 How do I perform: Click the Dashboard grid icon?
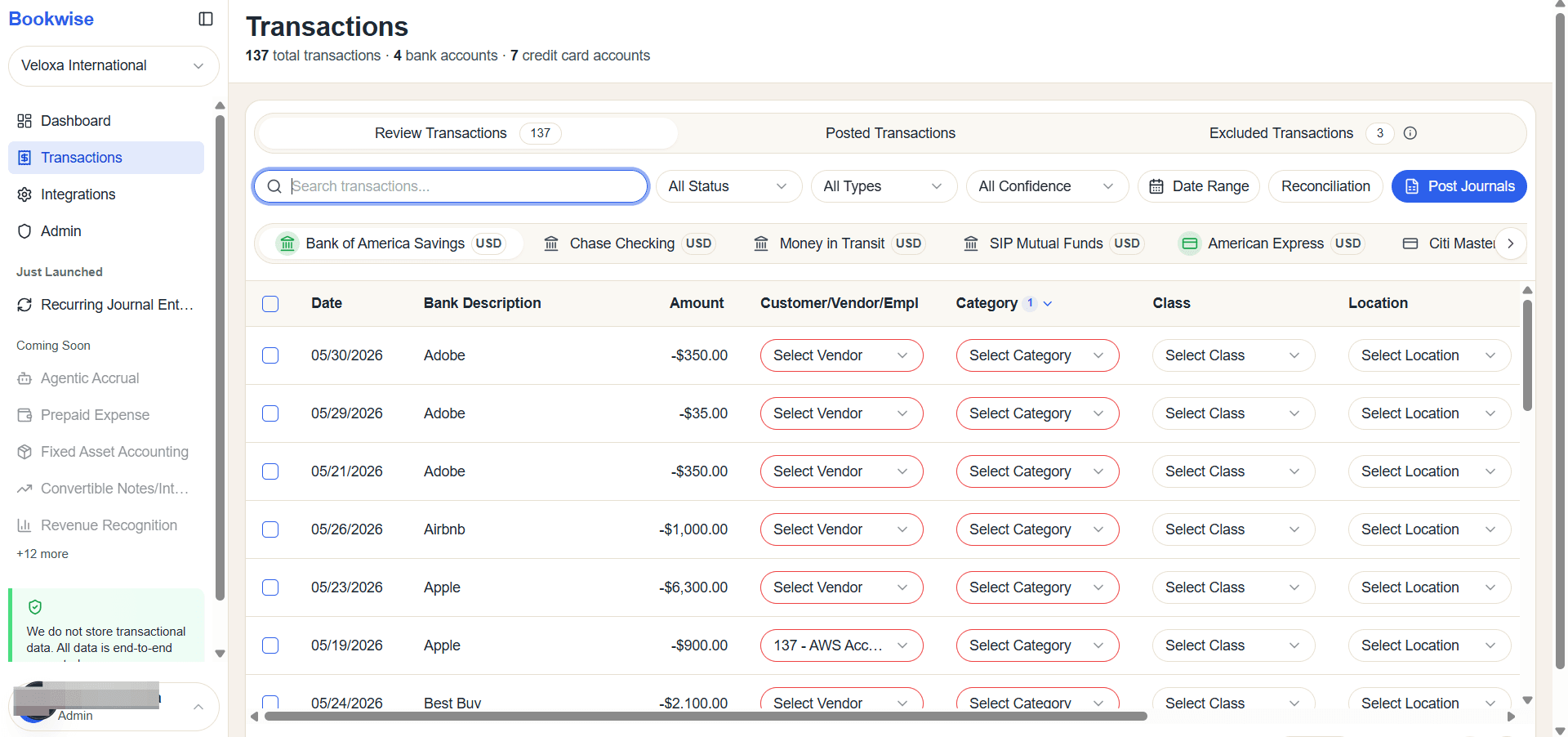24,121
